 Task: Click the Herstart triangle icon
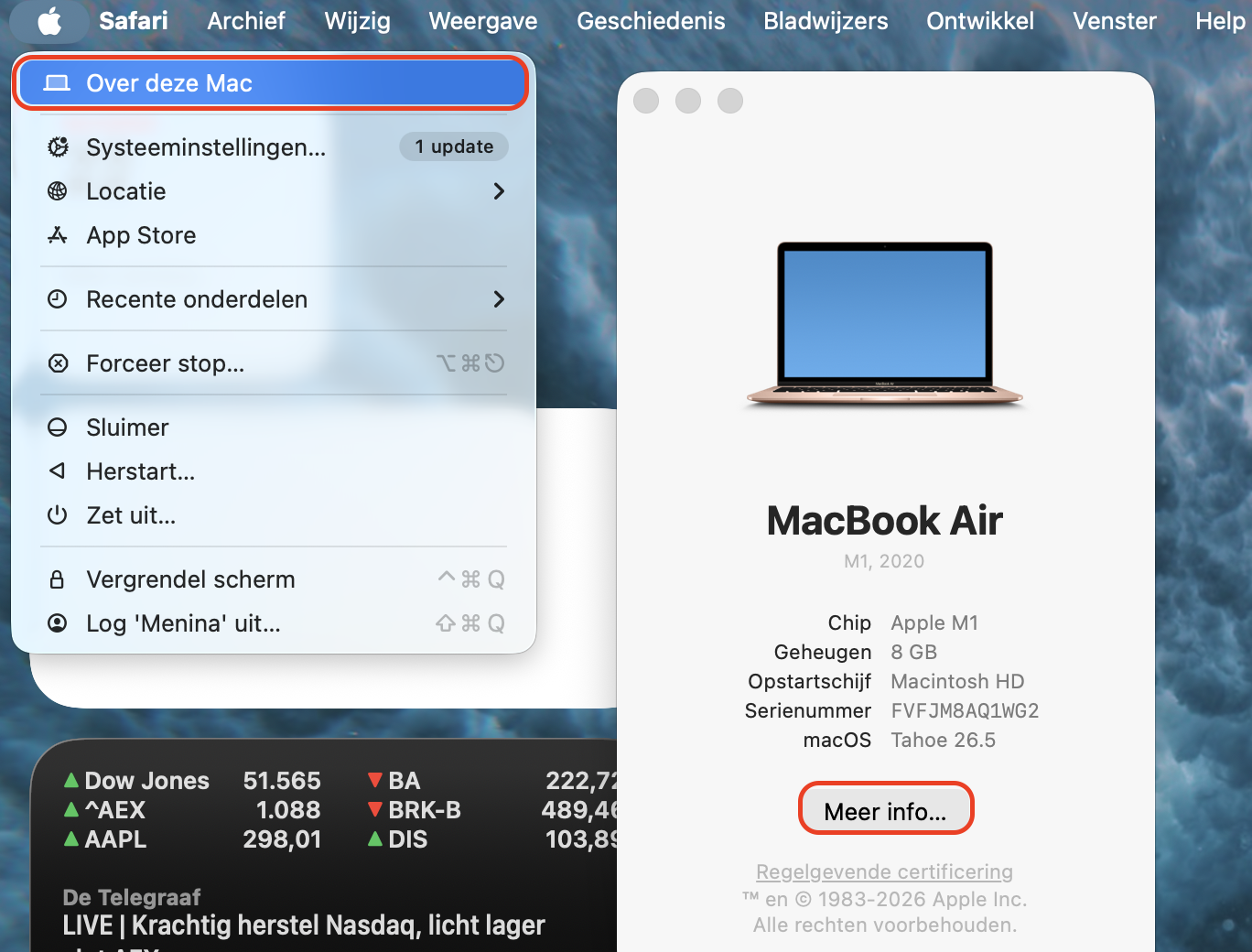click(58, 471)
